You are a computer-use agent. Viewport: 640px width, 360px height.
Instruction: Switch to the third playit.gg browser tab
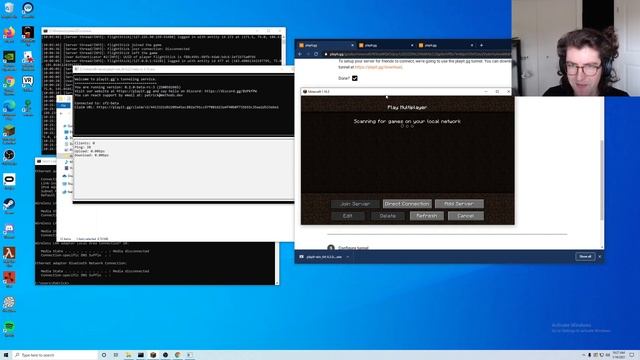pos(446,45)
